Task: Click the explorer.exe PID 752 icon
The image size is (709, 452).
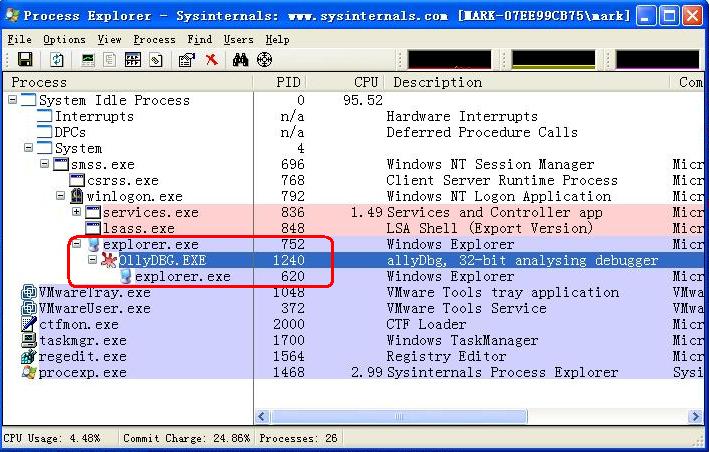Action: pyautogui.click(x=94, y=244)
